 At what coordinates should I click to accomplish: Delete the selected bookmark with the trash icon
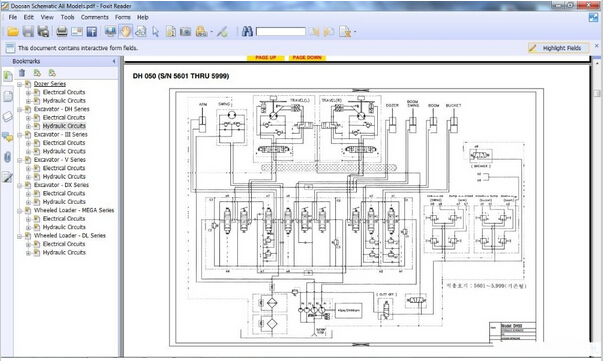point(22,73)
